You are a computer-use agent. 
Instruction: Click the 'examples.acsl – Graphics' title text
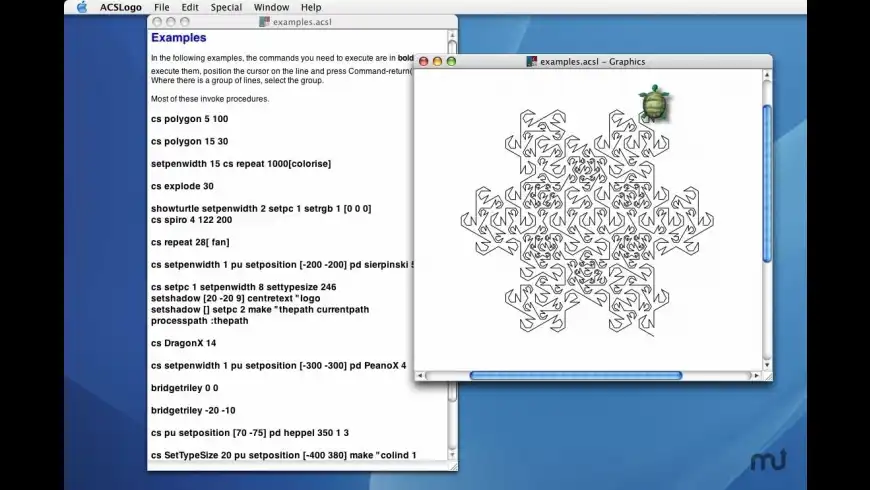click(593, 62)
